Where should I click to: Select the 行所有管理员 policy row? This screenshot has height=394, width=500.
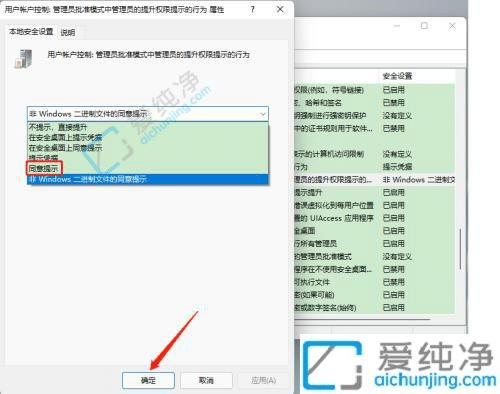(x=374, y=244)
